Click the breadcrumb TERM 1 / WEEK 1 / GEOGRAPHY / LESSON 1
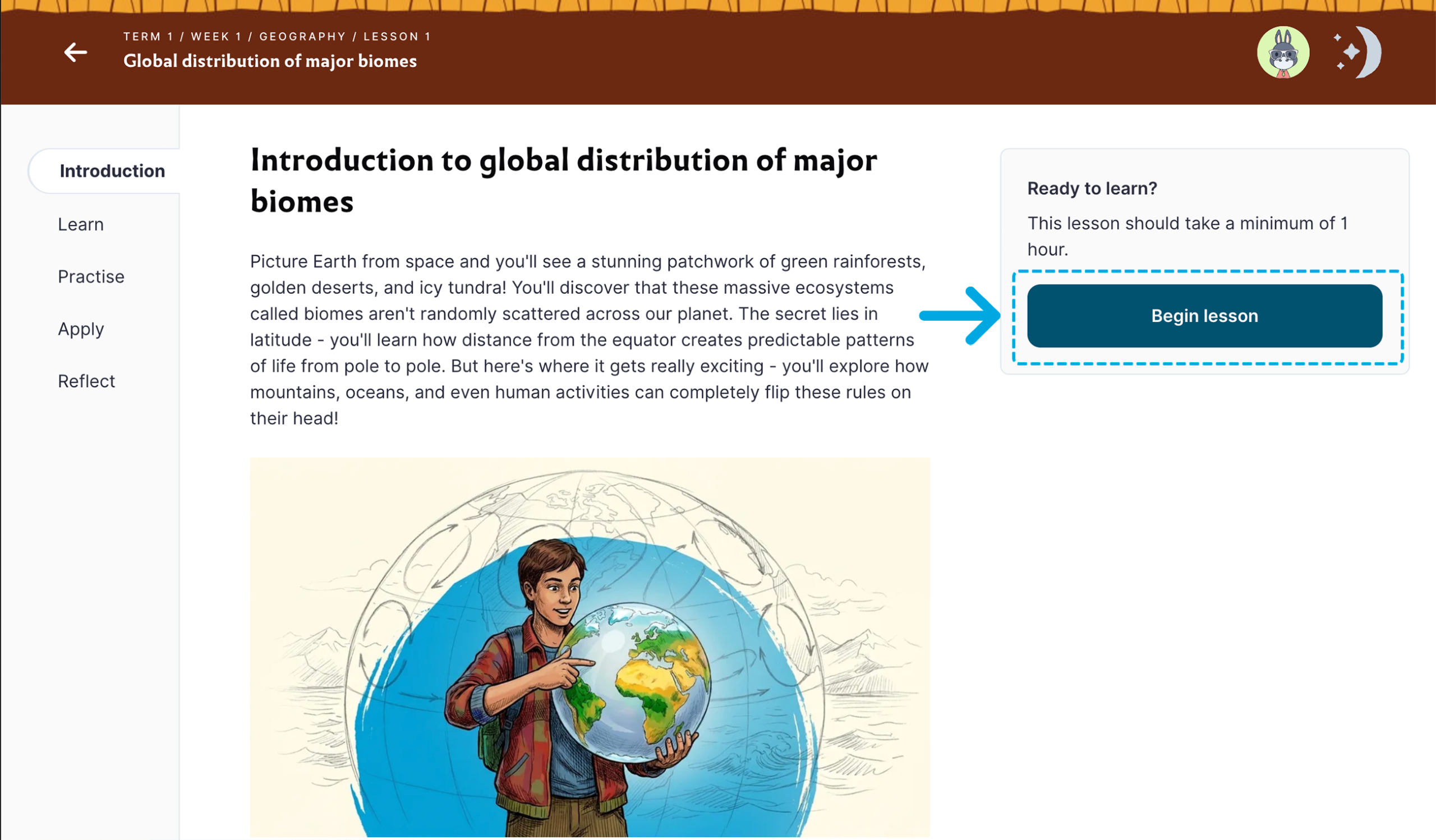Screen dimensions: 1436x840 tap(277, 36)
